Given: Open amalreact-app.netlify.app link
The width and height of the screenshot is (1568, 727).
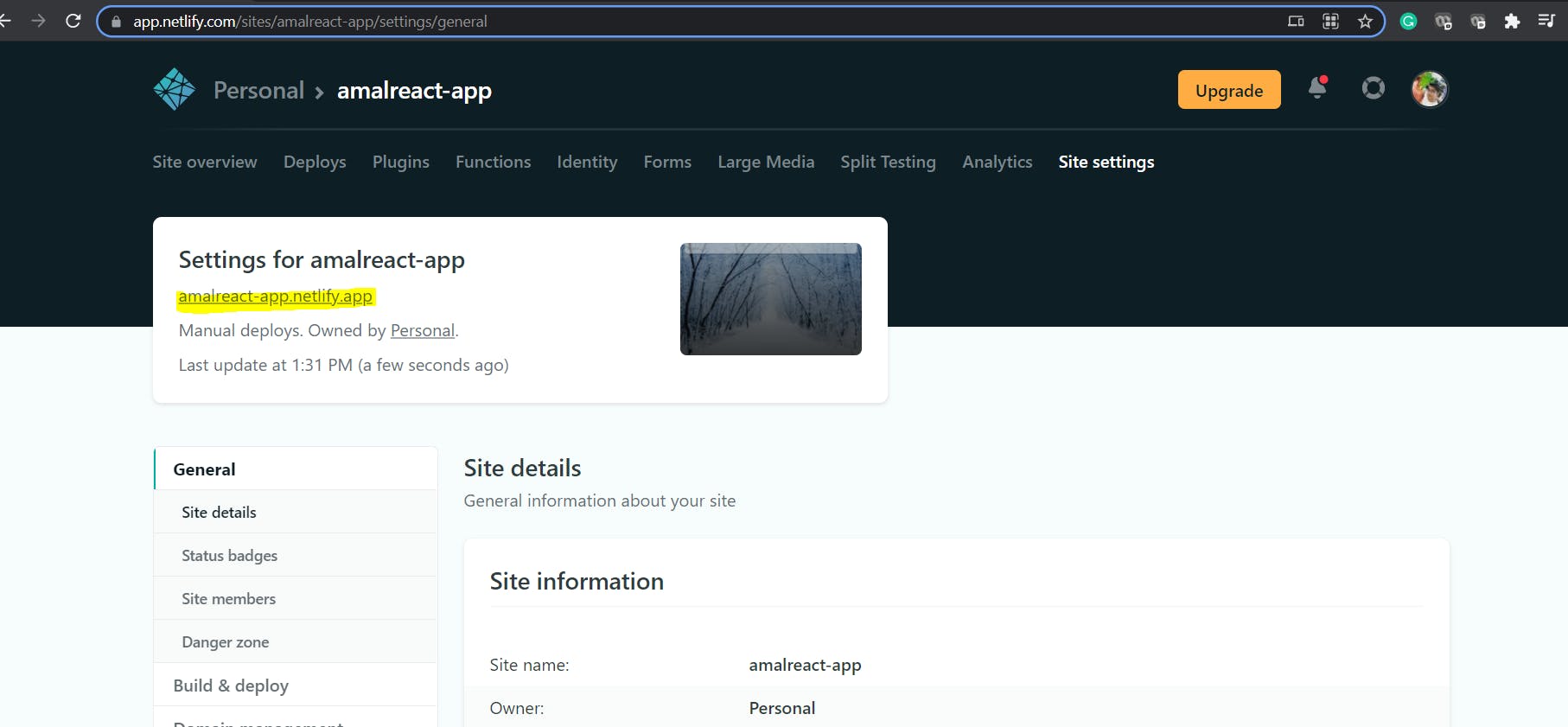Looking at the screenshot, I should tap(275, 297).
